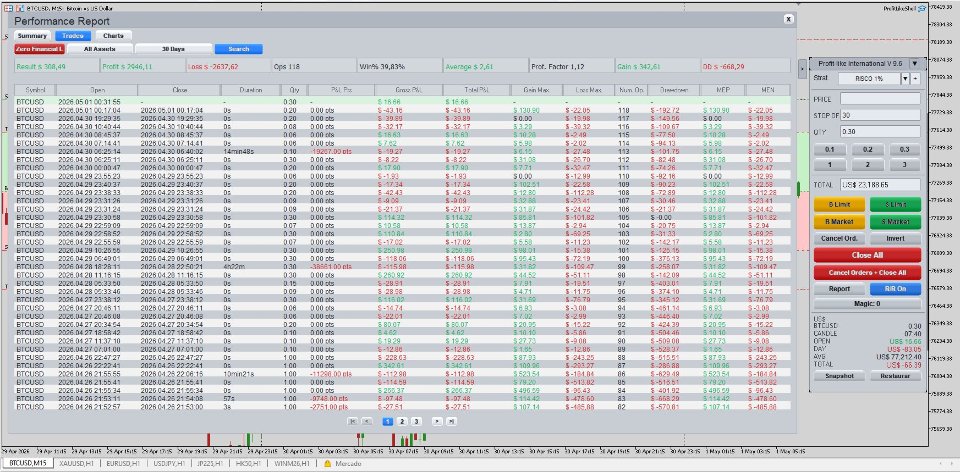Switch to the Trades tab

pyautogui.click(x=73, y=36)
